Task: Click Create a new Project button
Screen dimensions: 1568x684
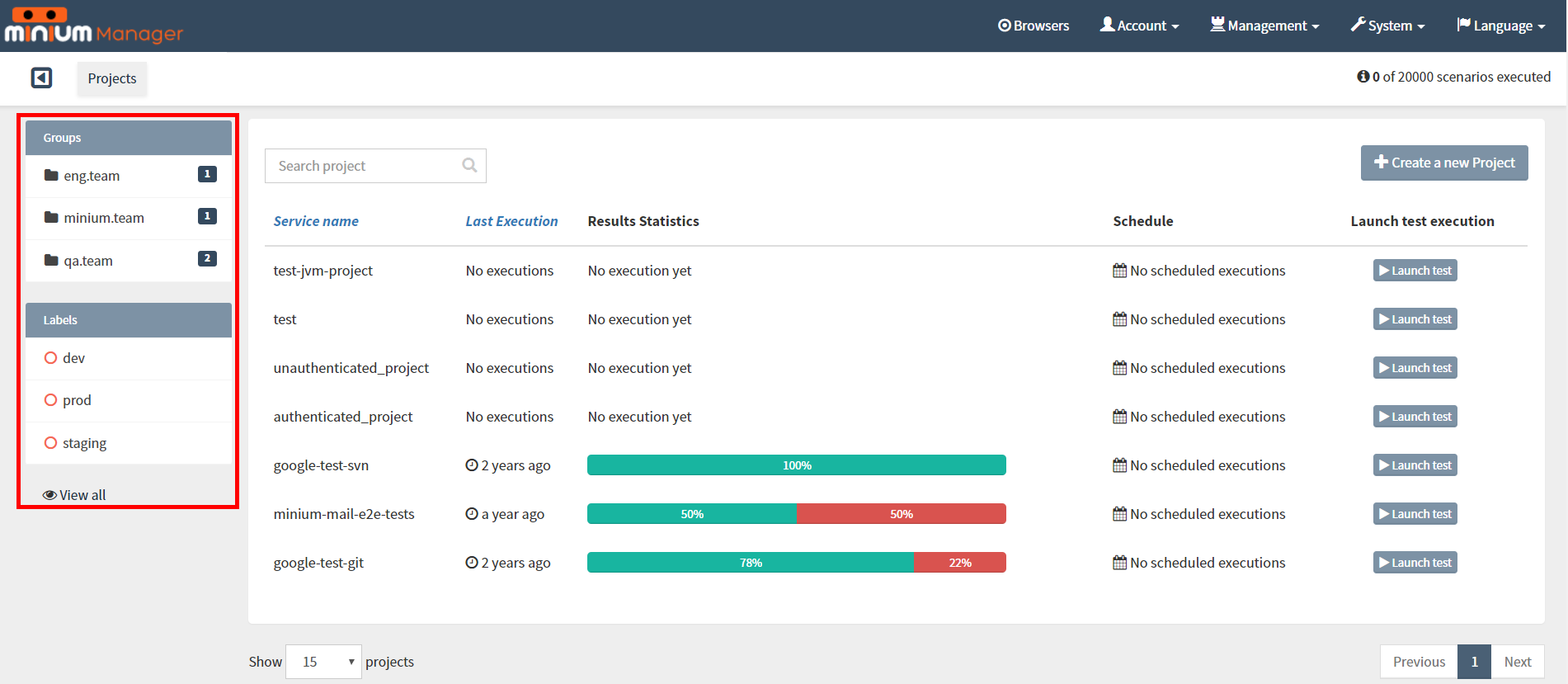Action: pos(1444,163)
